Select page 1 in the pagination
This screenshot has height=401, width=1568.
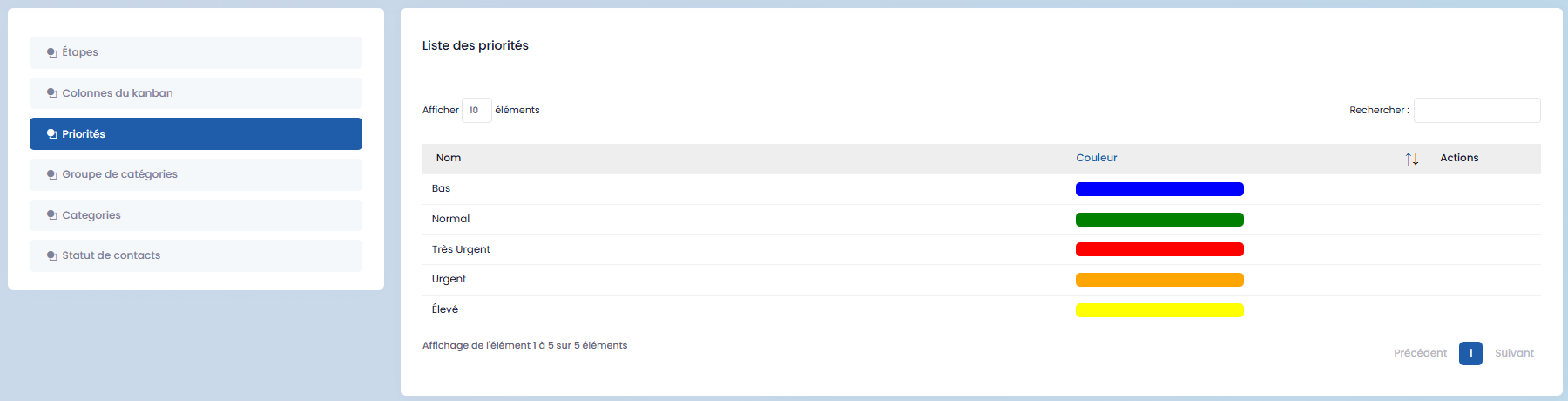(1470, 353)
